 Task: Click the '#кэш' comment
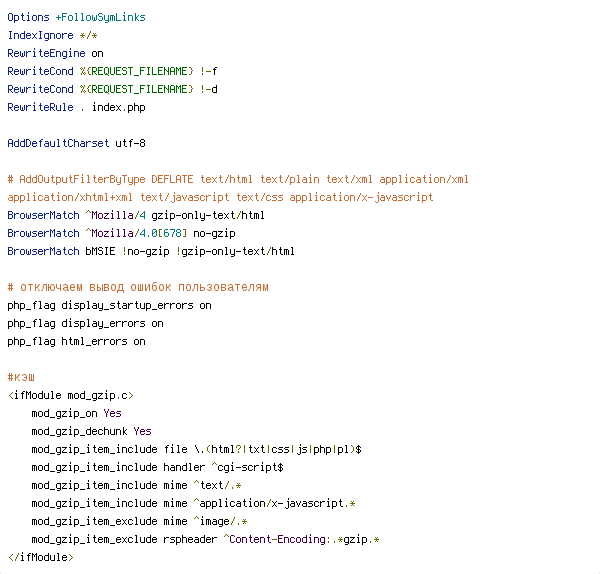coord(21,378)
